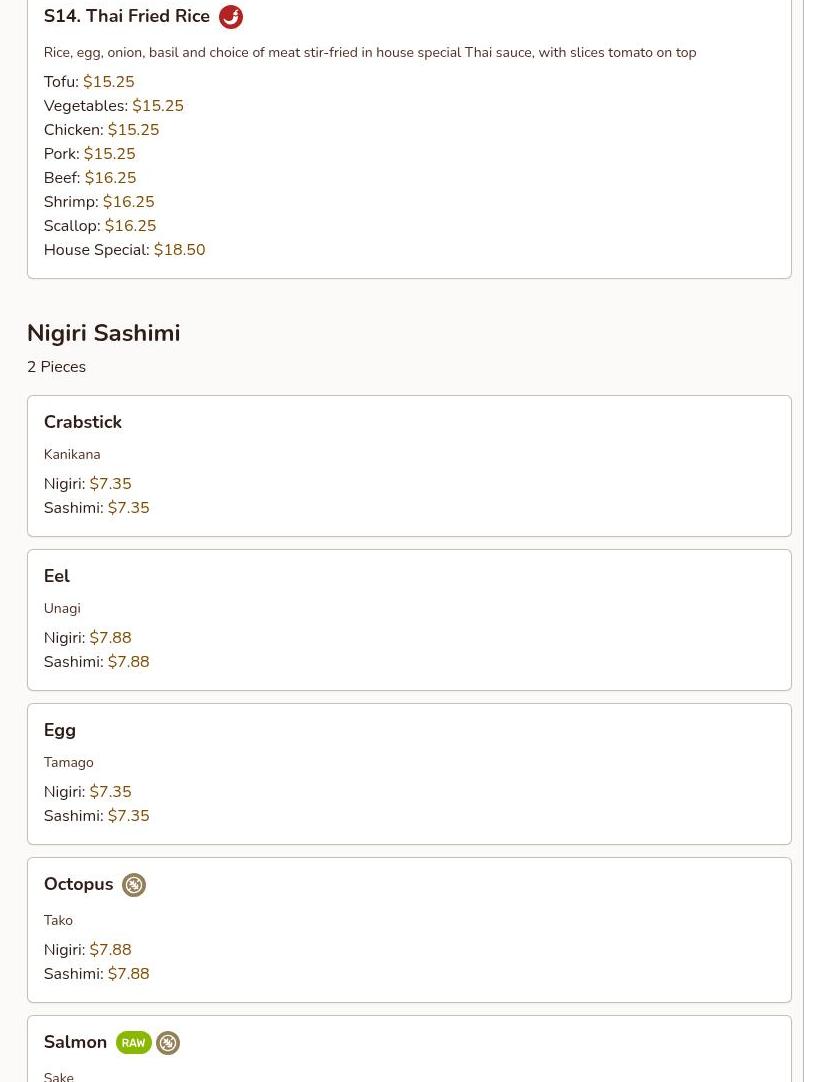The image size is (824, 1082).
Task: Click the gluten-free icon next to Salmon
Action: point(168,1043)
